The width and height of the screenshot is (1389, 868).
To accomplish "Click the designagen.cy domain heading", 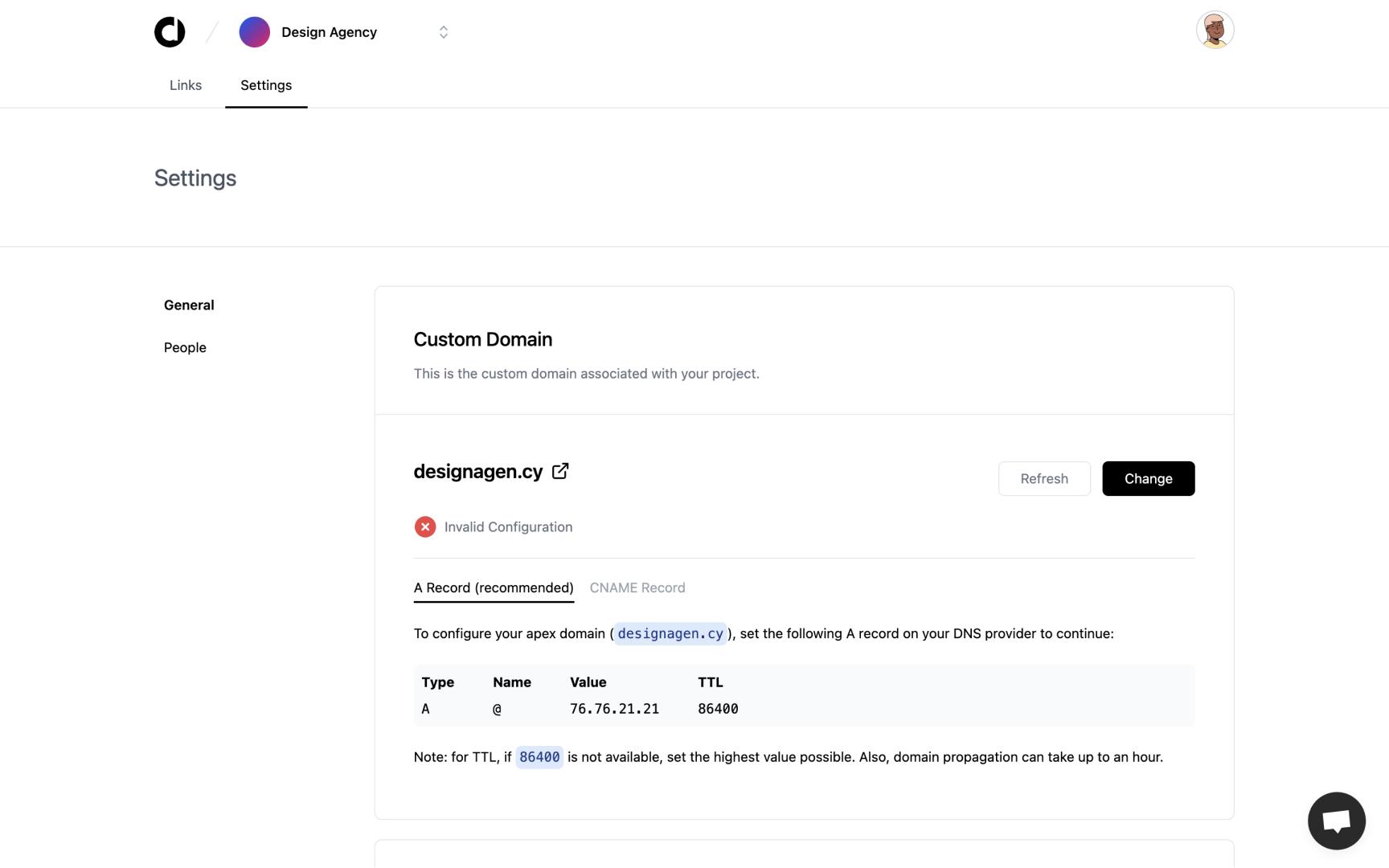I will (x=477, y=472).
